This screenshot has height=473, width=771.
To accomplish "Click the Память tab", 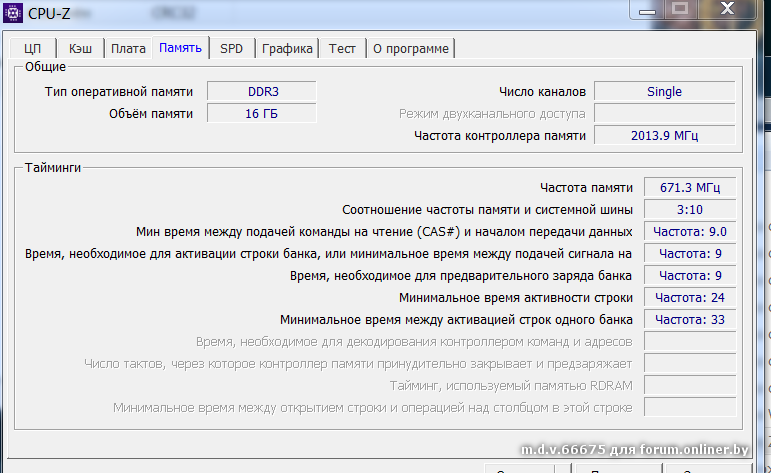I will [181, 47].
